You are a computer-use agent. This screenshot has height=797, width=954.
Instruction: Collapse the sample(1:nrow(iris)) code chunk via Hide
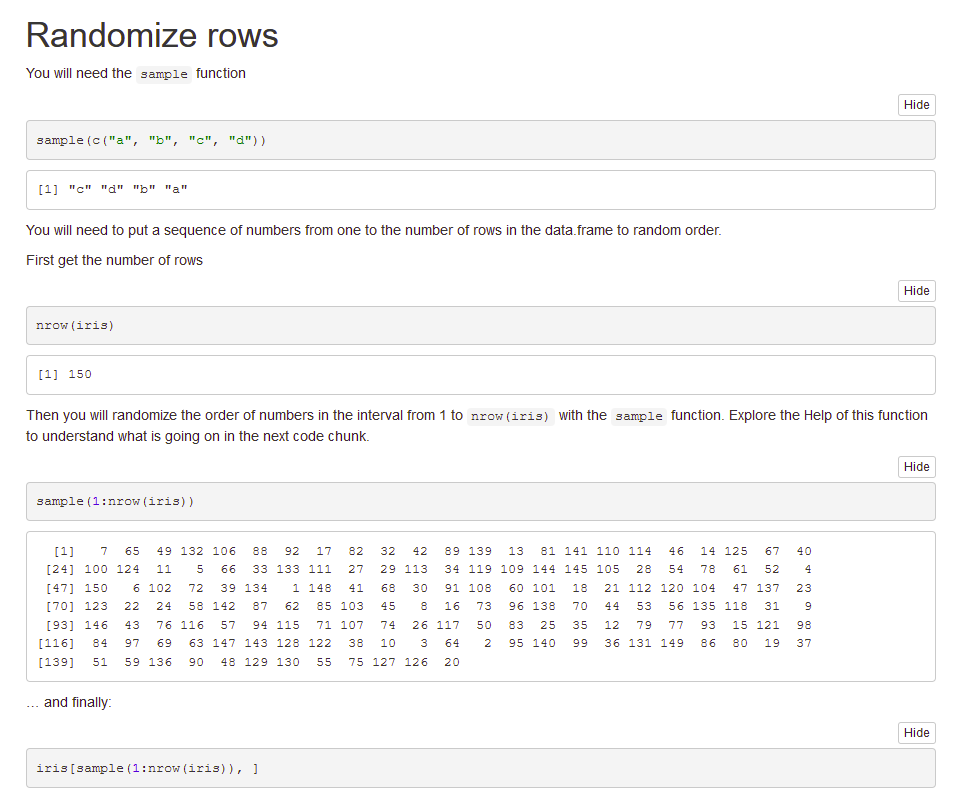click(916, 467)
